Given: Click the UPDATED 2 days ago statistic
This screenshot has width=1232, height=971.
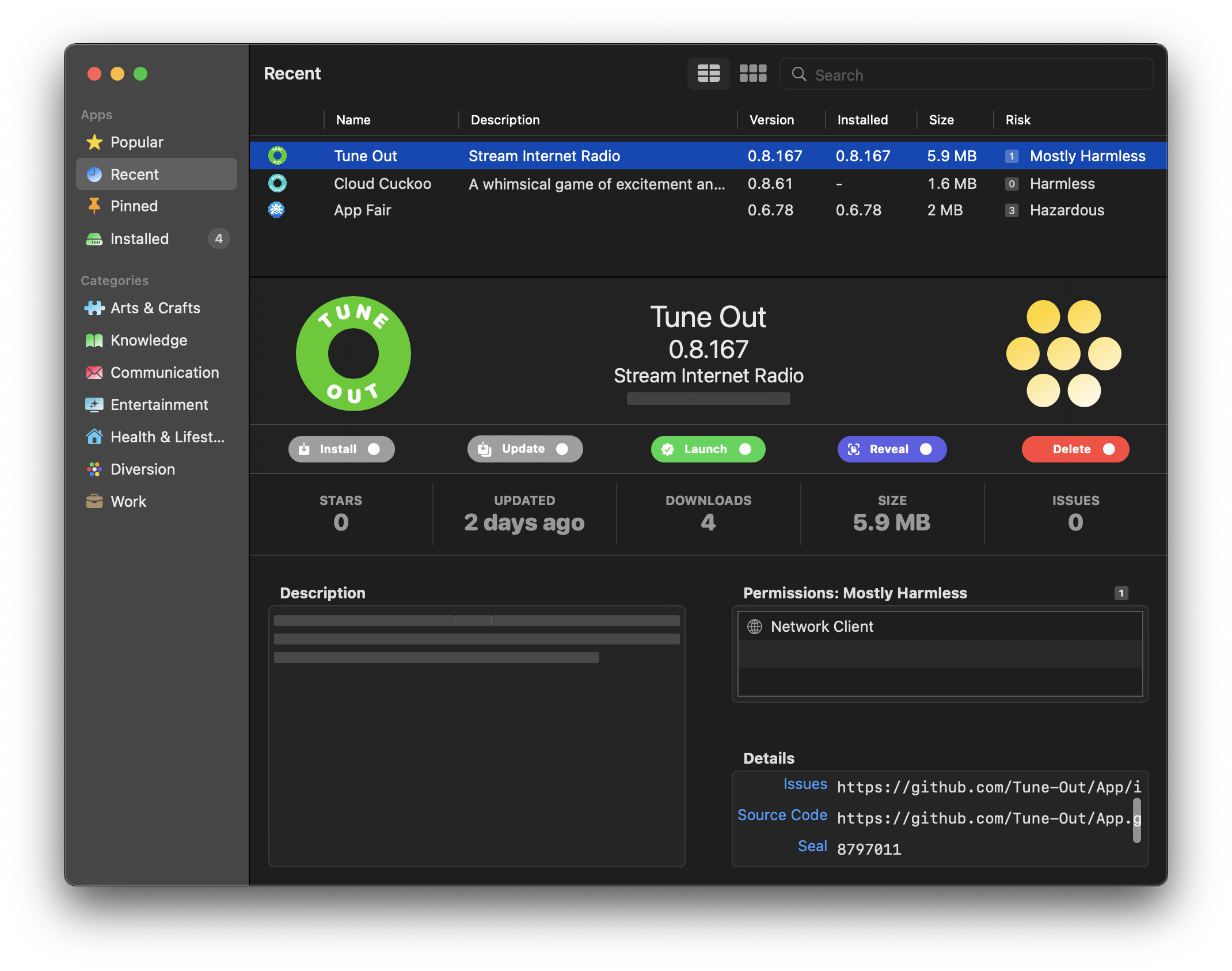Looking at the screenshot, I should click(524, 514).
